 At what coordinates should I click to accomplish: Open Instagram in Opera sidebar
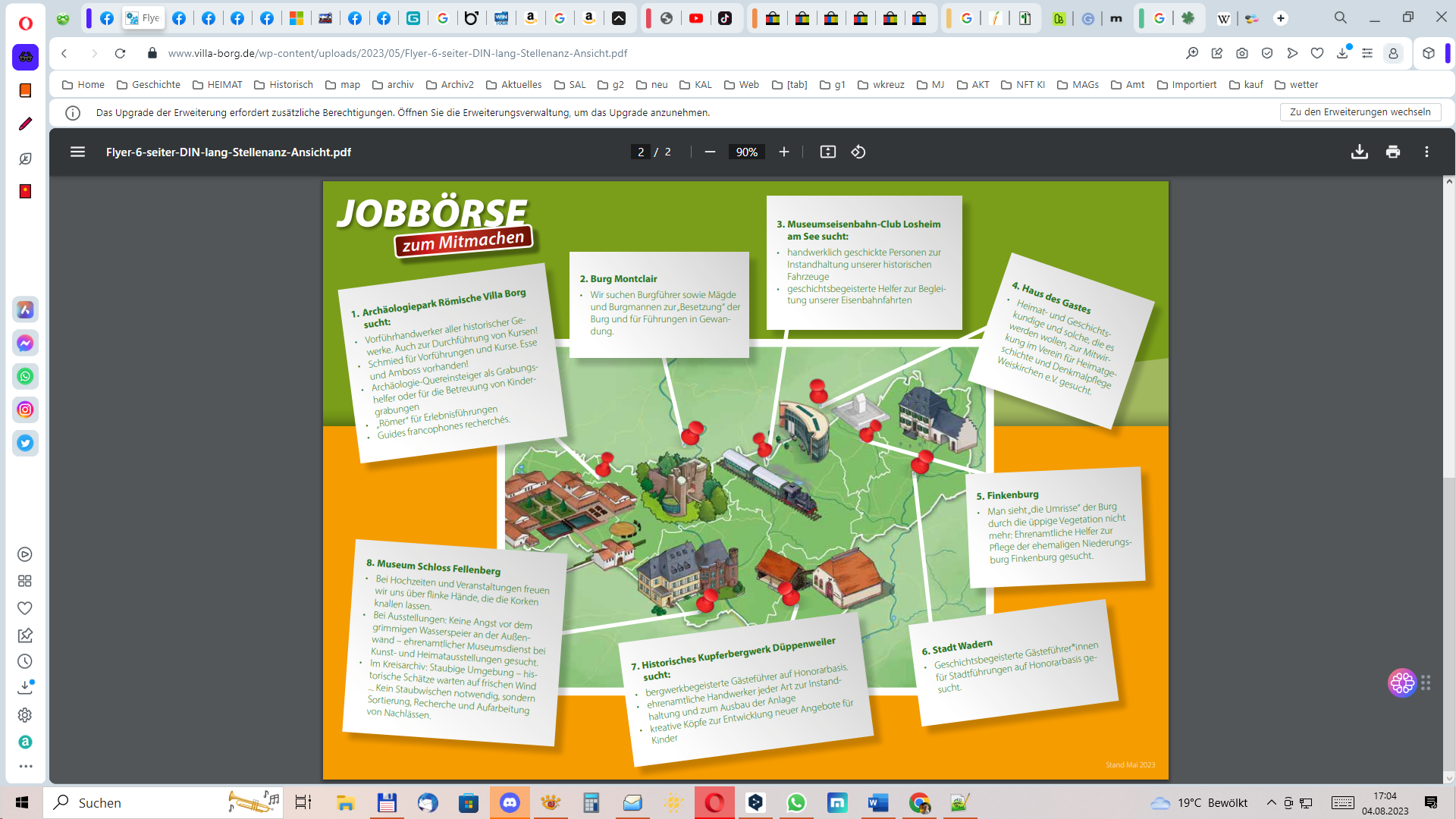coord(25,409)
